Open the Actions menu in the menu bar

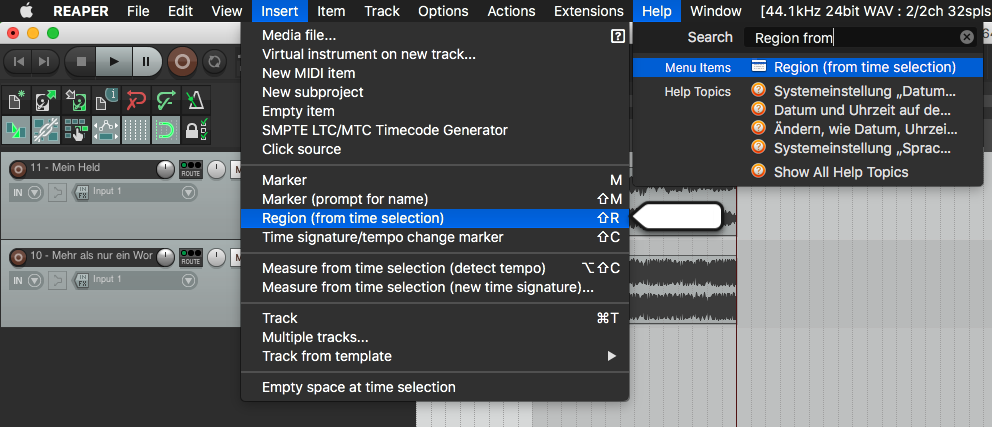click(x=511, y=11)
